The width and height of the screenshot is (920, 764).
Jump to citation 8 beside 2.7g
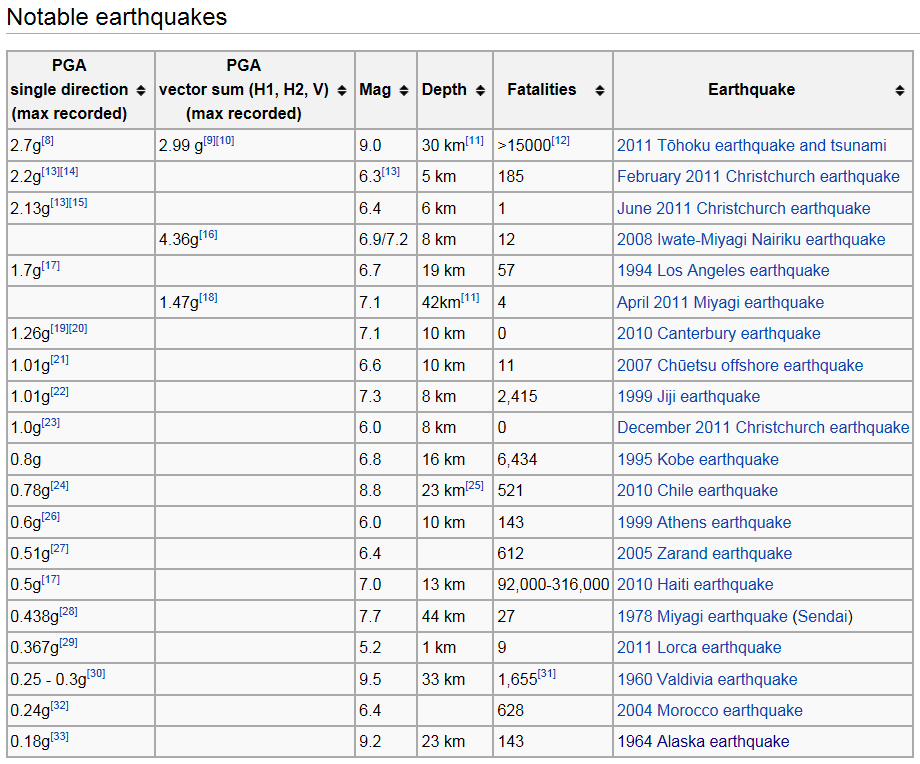(47, 141)
